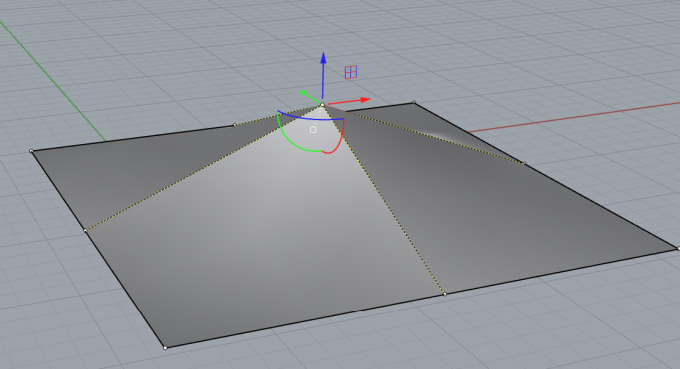Image resolution: width=680 pixels, height=369 pixels.
Task: Click the gumball planar move square handle
Action: (x=351, y=72)
